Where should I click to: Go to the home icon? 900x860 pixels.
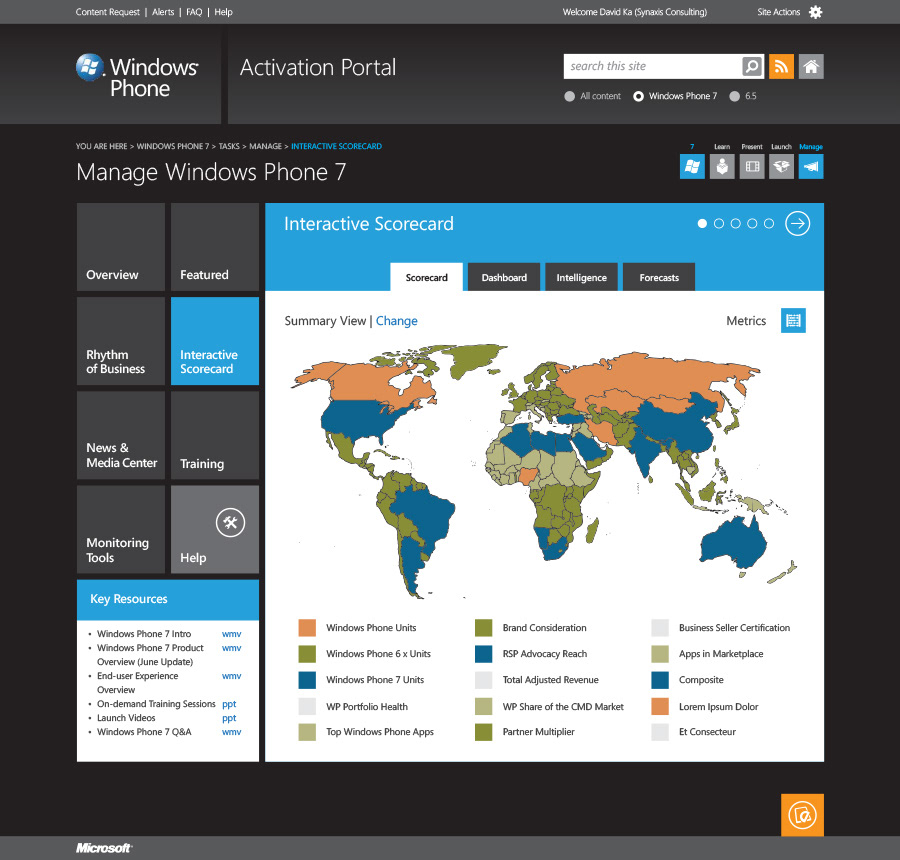(811, 67)
